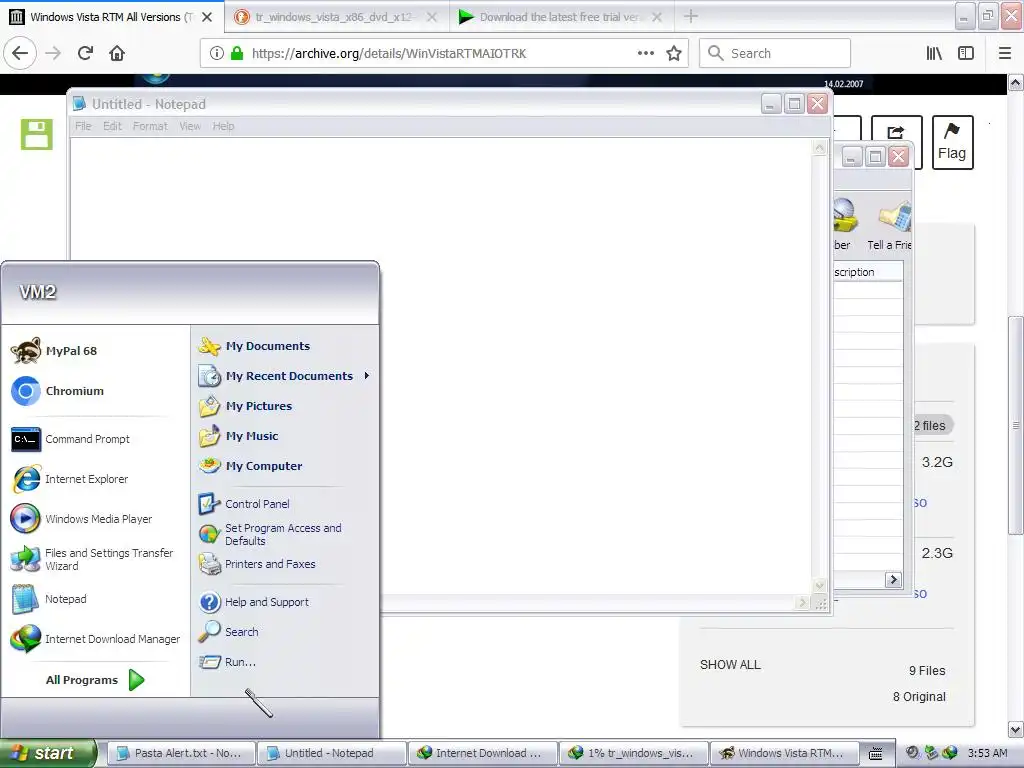The height and width of the screenshot is (768, 1024).
Task: Switch to Untitled - Notepad taskbar item
Action: 330,753
